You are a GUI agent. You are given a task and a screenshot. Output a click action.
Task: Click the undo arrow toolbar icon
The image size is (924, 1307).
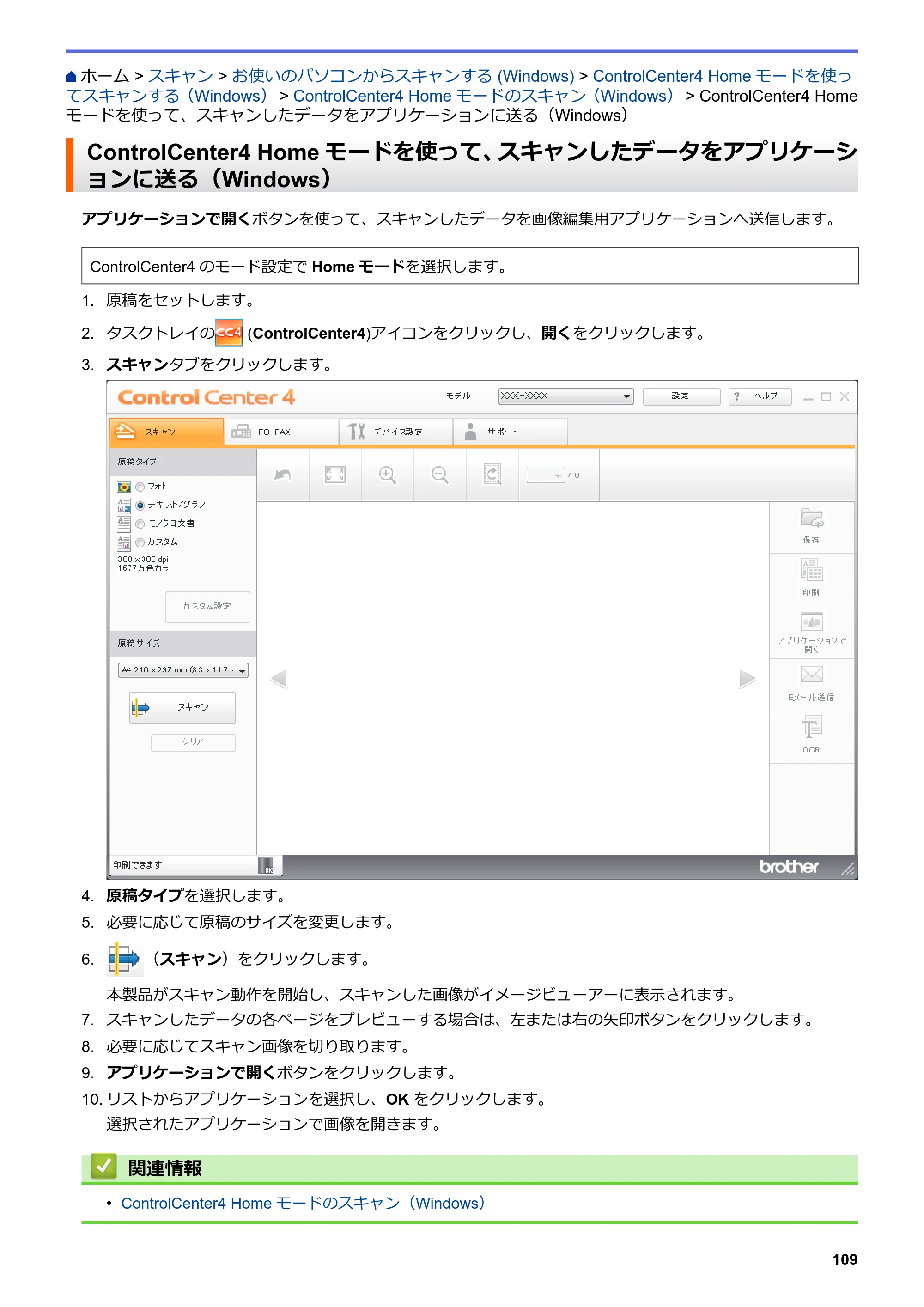point(283,475)
